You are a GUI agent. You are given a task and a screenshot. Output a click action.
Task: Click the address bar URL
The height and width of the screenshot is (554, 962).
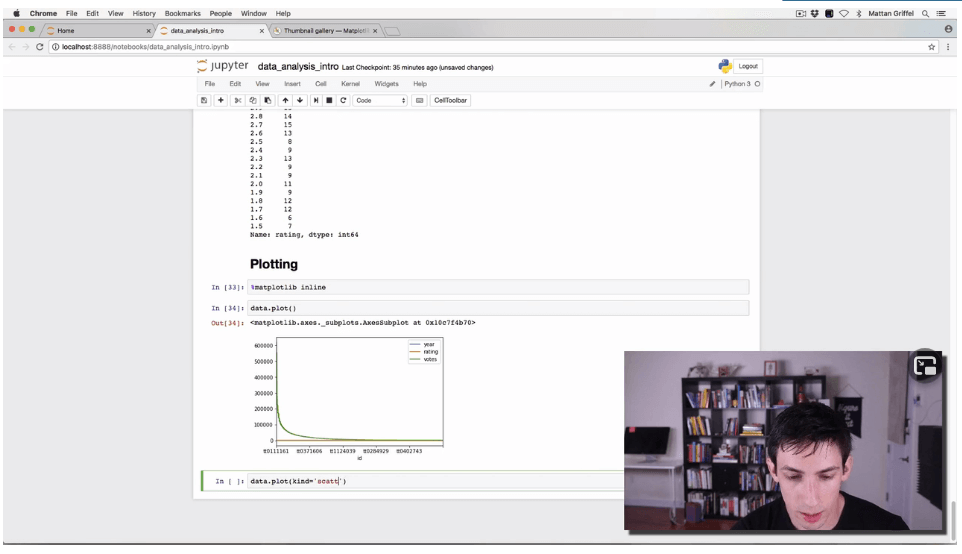(145, 47)
